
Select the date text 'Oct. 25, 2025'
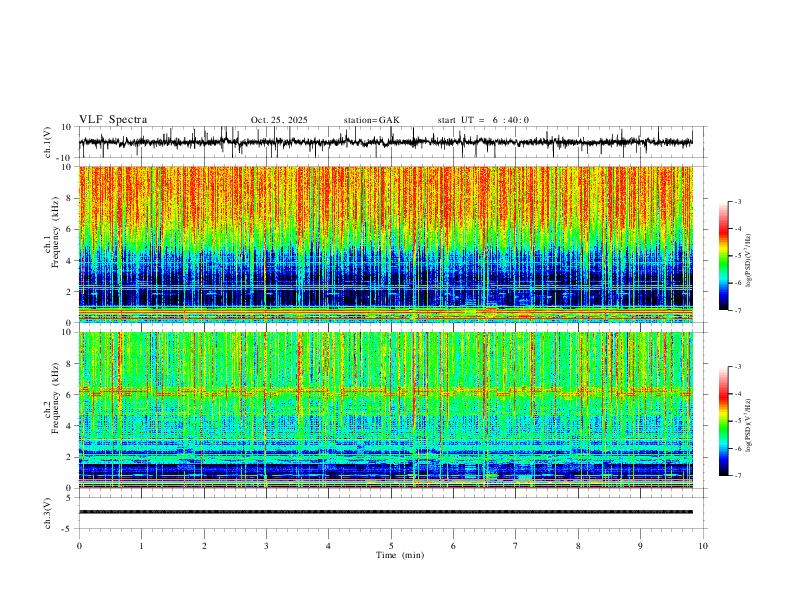point(279,120)
